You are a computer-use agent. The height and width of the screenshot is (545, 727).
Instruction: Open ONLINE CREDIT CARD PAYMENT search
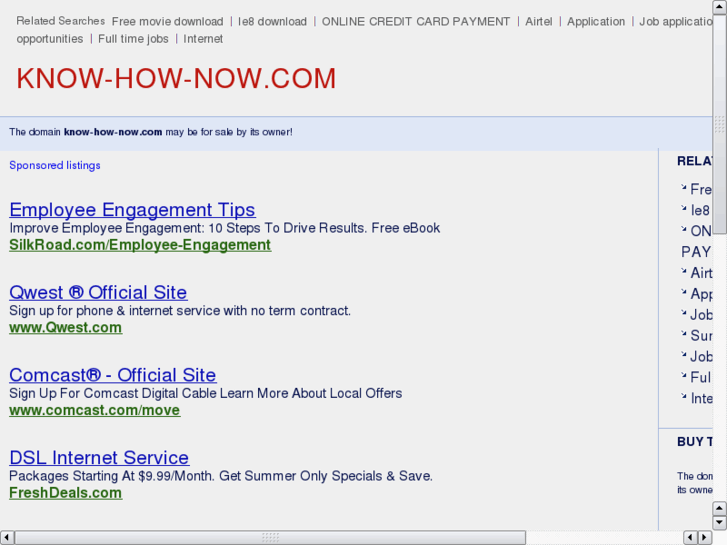416,21
